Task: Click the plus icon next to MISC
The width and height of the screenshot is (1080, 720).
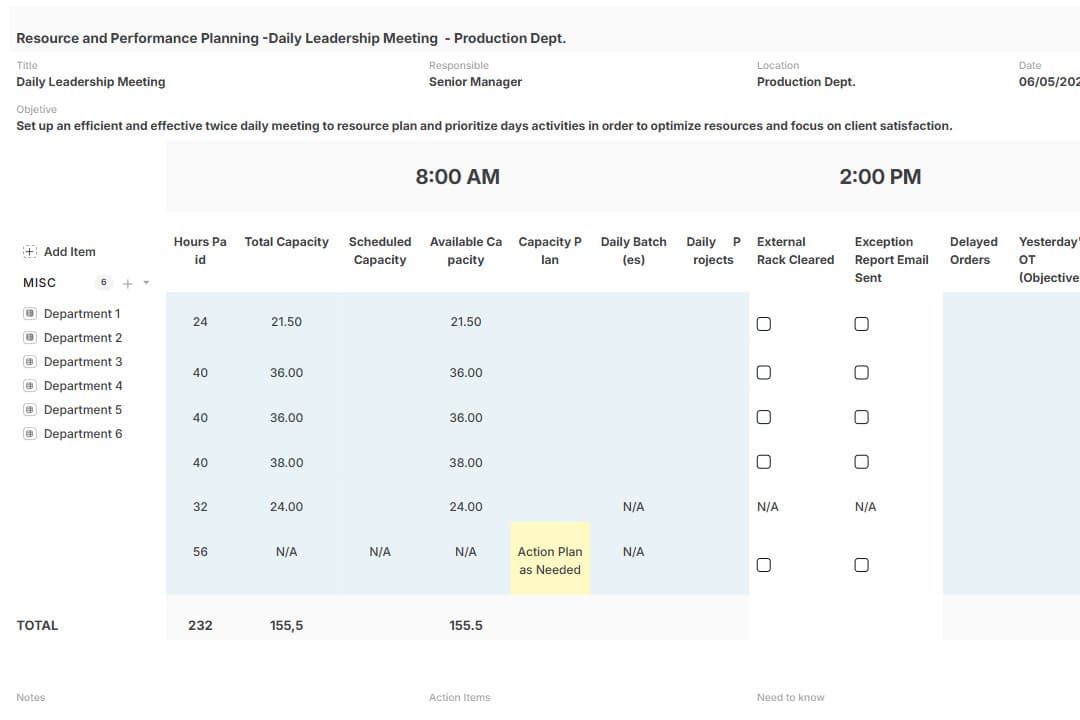Action: click(x=127, y=283)
